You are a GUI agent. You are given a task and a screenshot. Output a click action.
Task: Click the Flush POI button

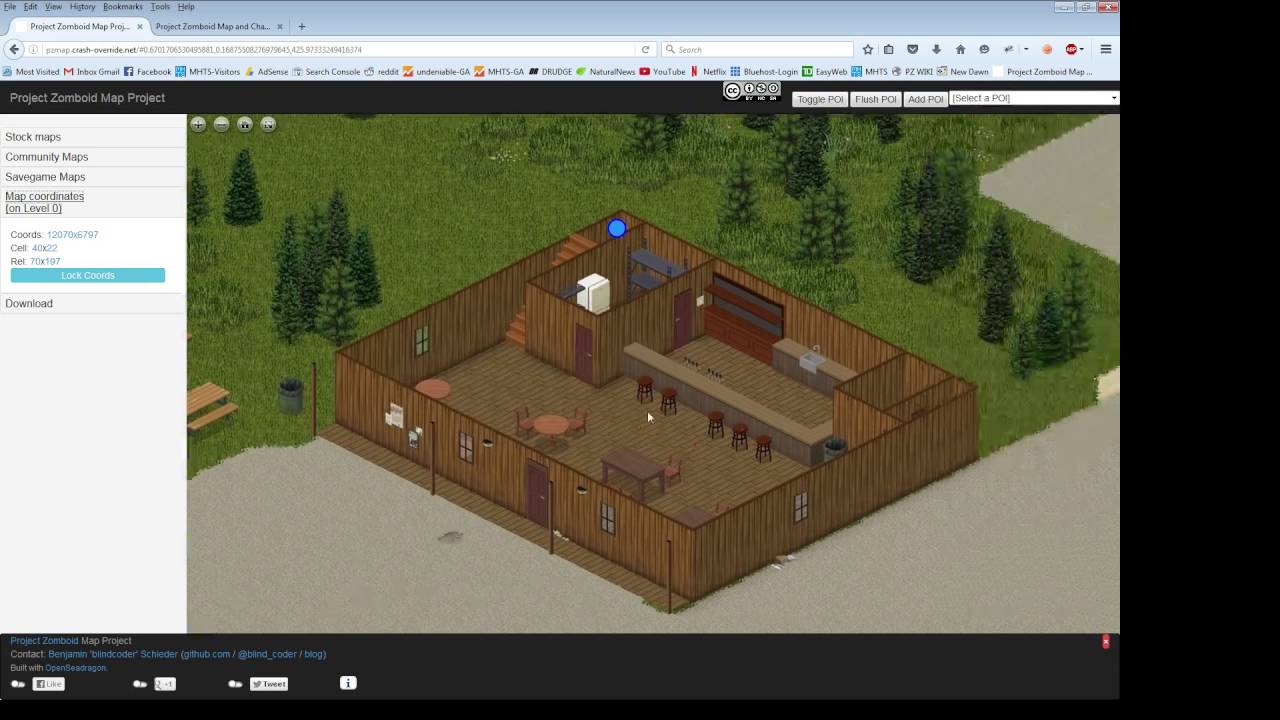point(876,99)
